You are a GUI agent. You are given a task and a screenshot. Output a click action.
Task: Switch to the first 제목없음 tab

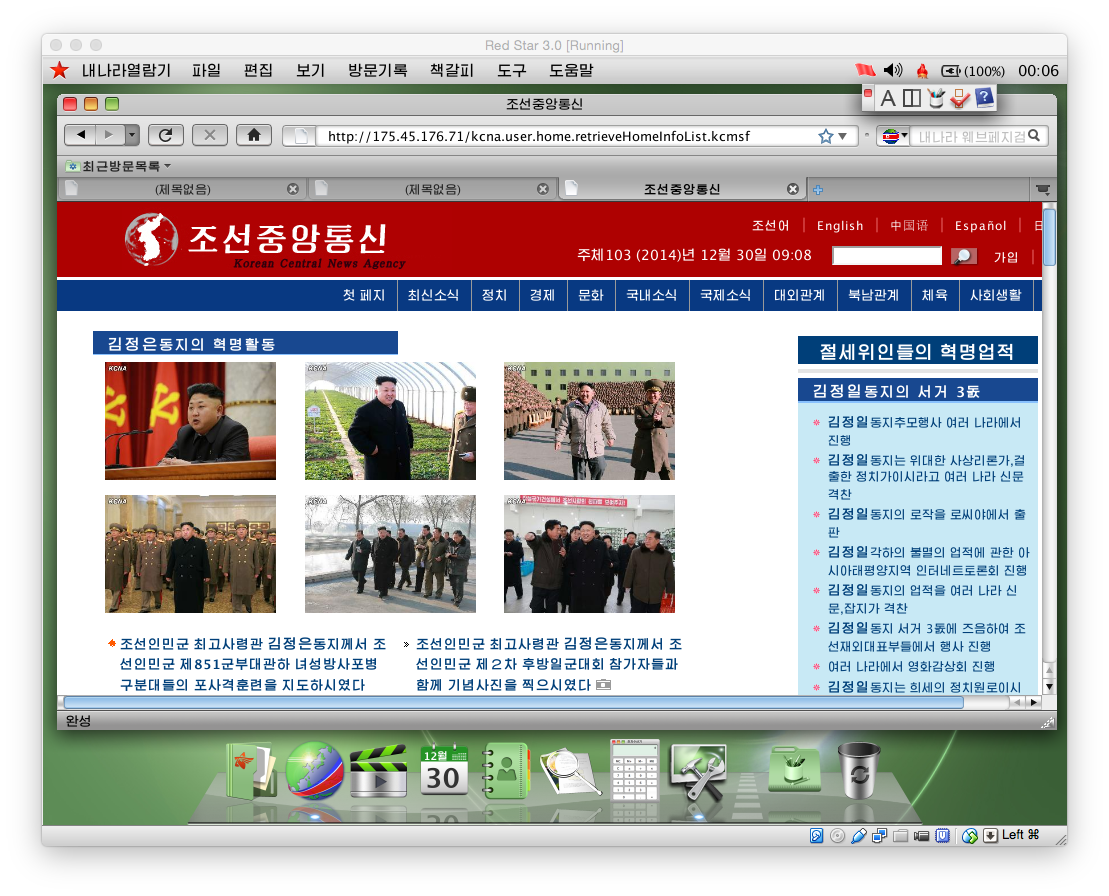[x=182, y=189]
